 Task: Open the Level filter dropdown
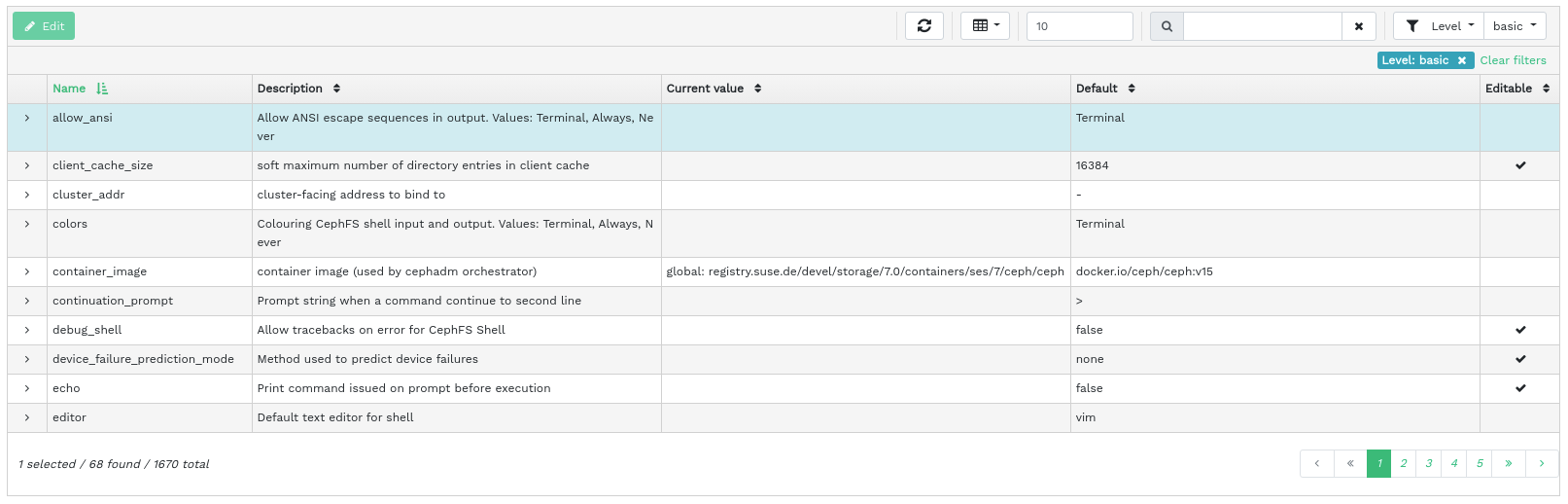coord(1439,26)
